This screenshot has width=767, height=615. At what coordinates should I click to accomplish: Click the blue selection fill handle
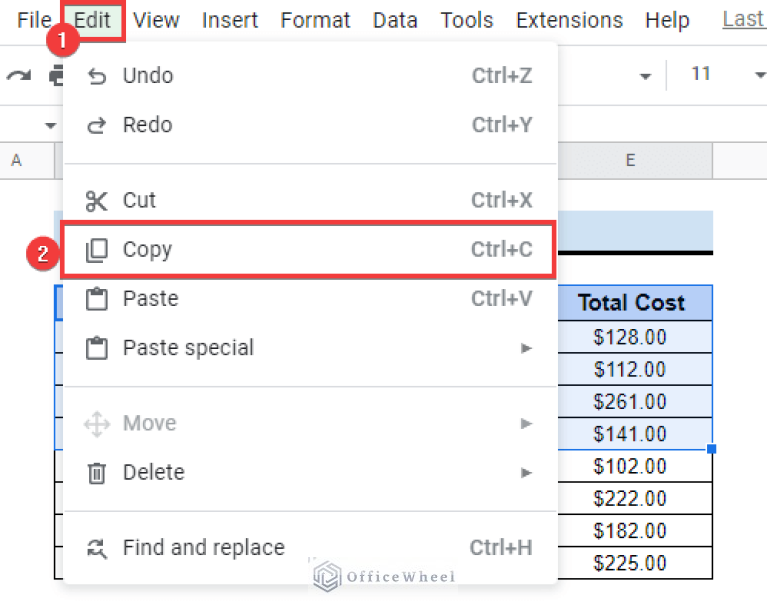click(x=712, y=449)
